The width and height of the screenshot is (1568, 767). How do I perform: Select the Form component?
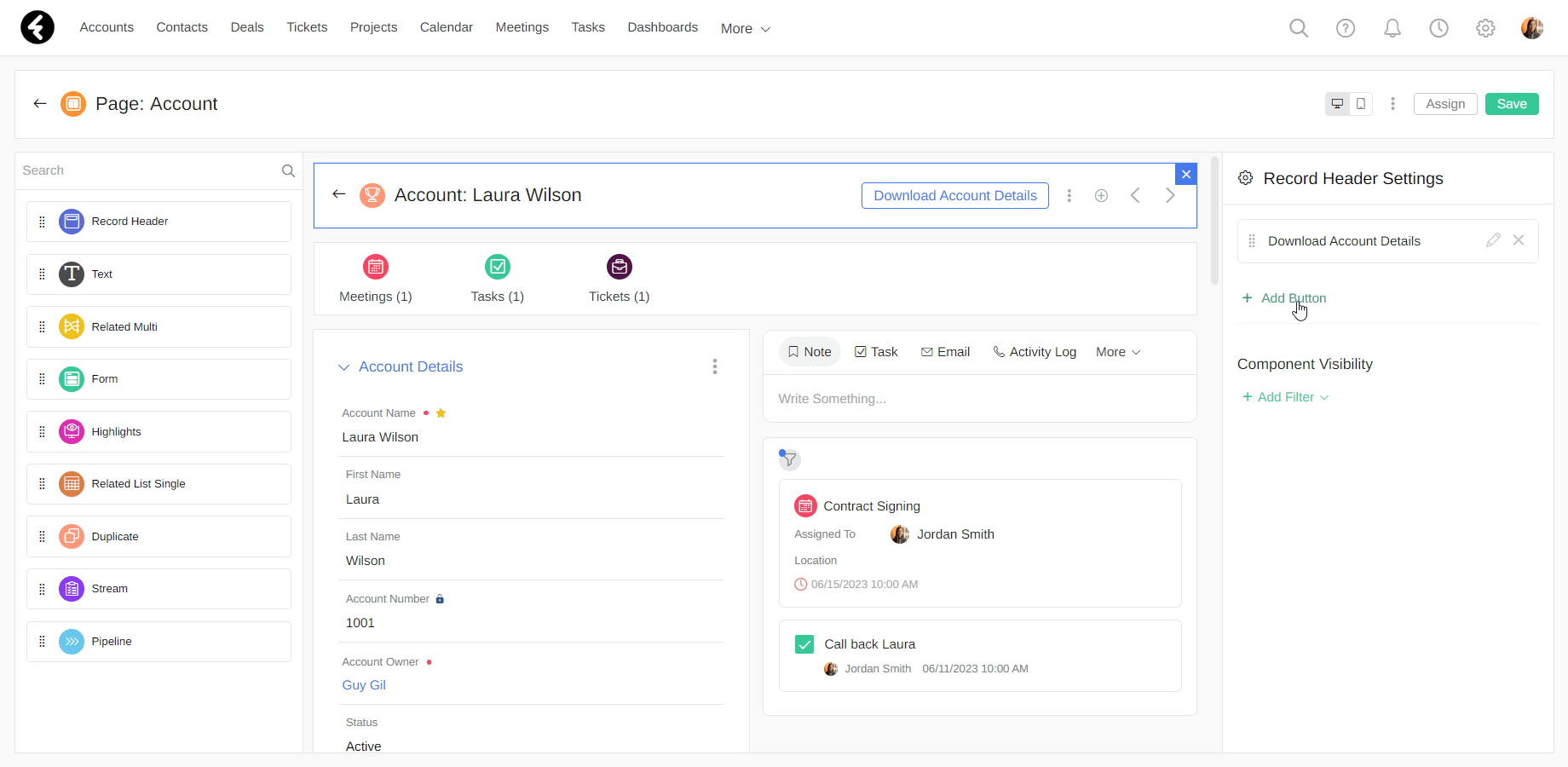tap(159, 379)
